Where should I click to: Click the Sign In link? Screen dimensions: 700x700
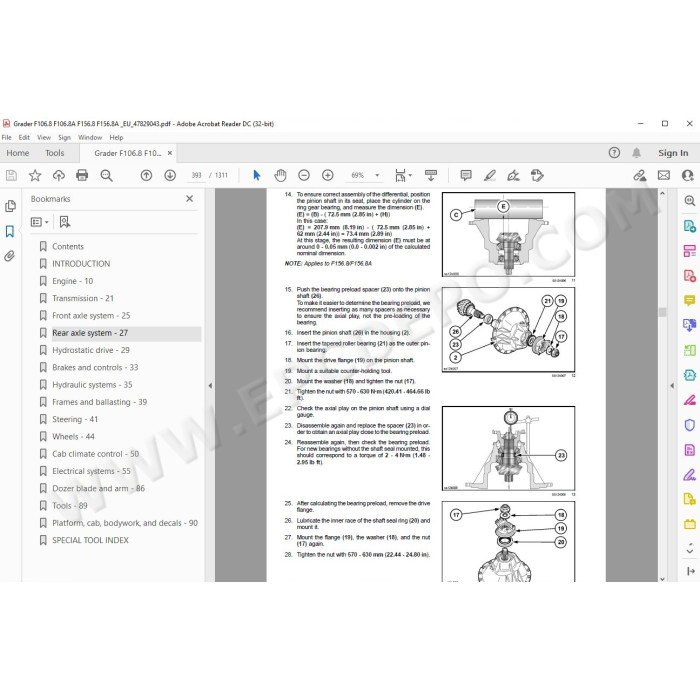[673, 153]
